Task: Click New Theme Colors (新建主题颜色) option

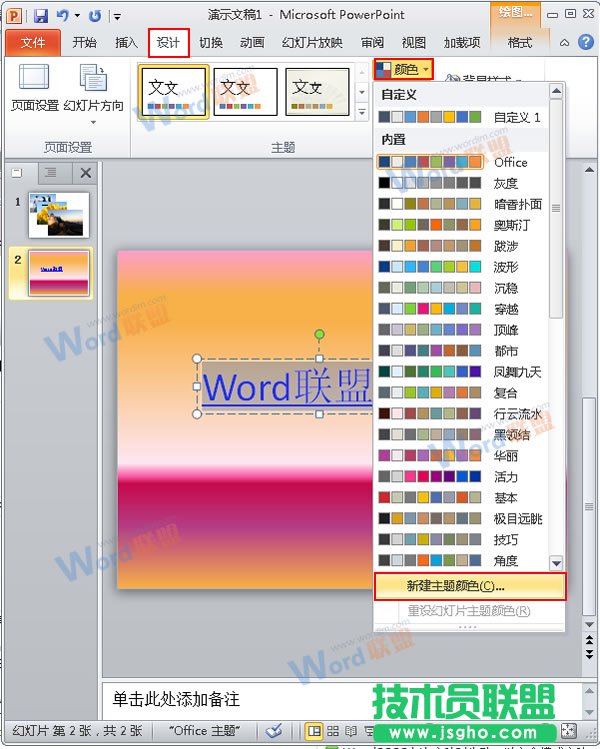Action: click(x=469, y=586)
